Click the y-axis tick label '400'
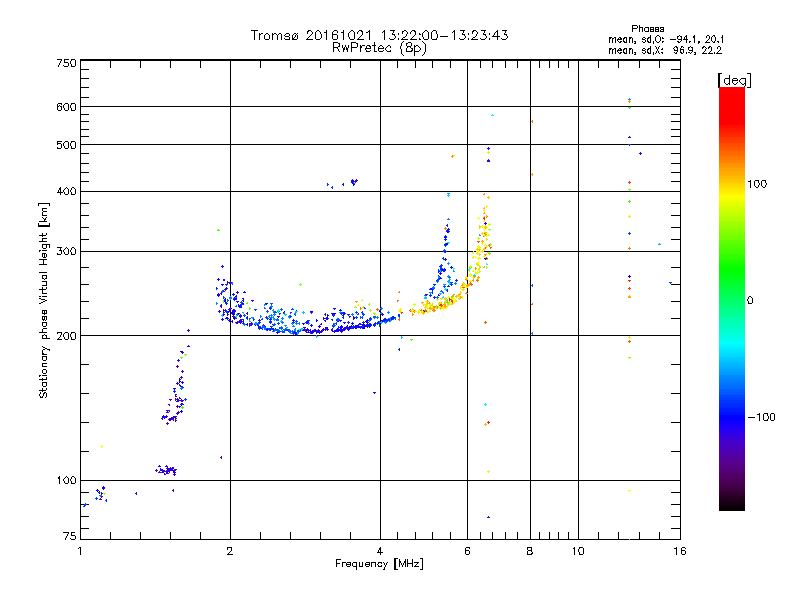The height and width of the screenshot is (600, 800). pyautogui.click(x=66, y=191)
